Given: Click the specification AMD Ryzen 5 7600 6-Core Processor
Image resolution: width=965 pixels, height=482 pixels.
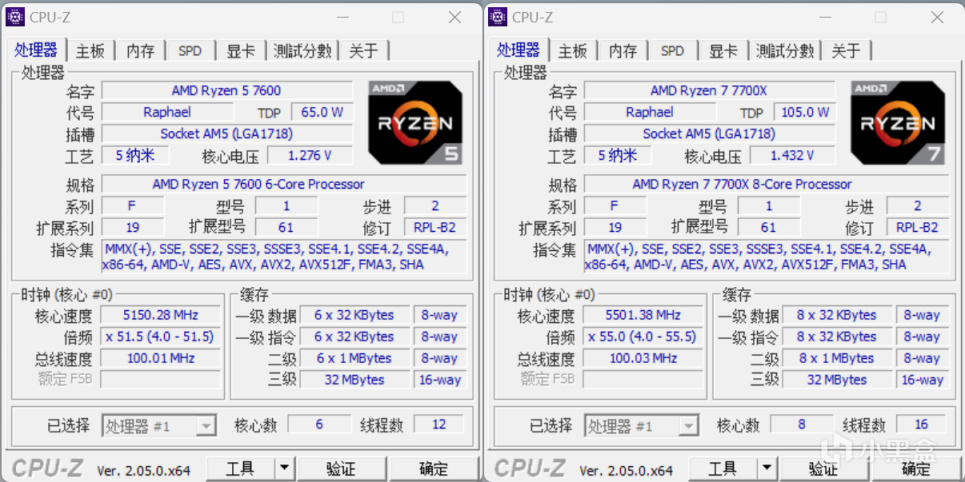Looking at the screenshot, I should [x=284, y=184].
